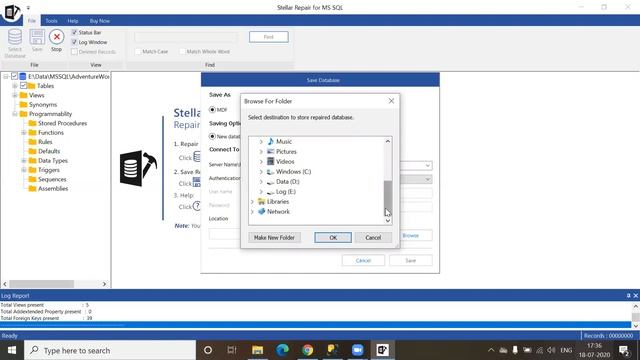Click Save in Save Database dialog
This screenshot has width=640, height=360.
[411, 260]
